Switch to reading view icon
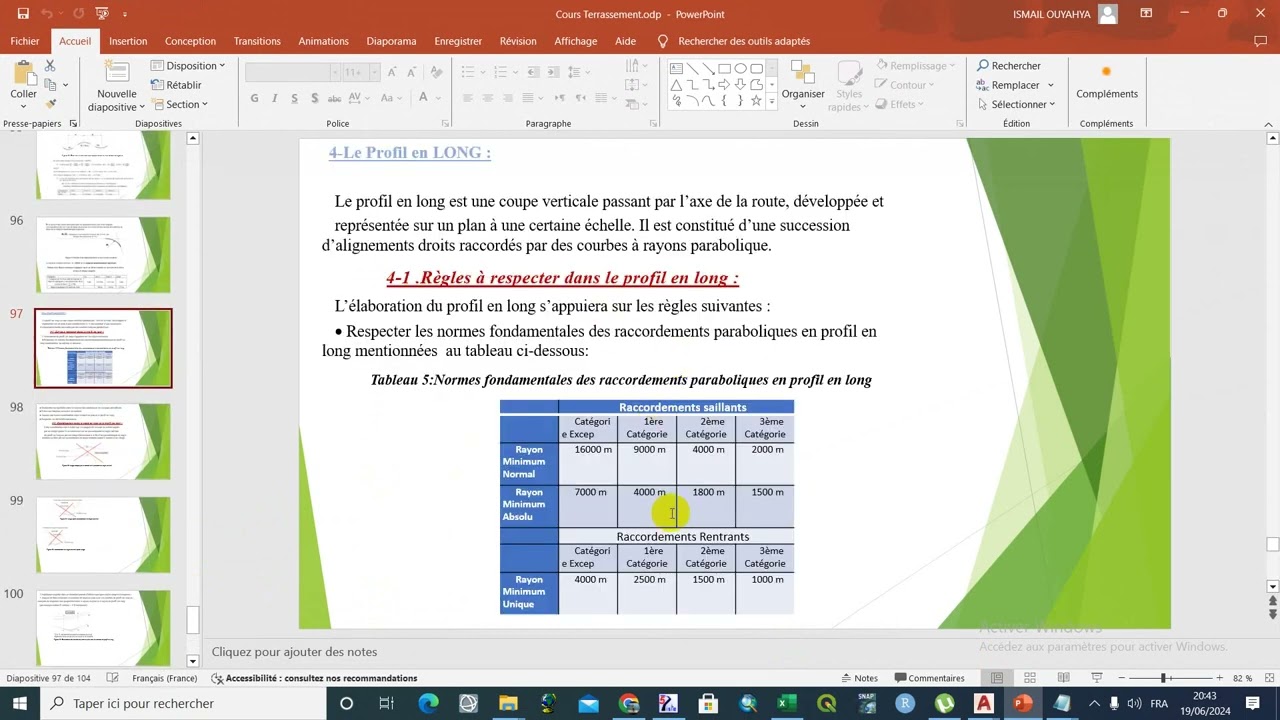 click(1063, 678)
